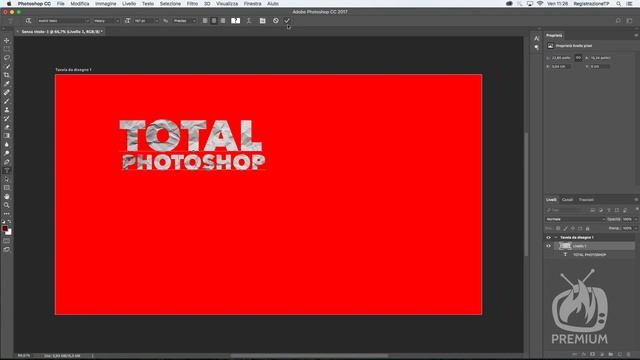Image resolution: width=640 pixels, height=360 pixels.
Task: Open the Filtro menu
Action: pos(192,3)
